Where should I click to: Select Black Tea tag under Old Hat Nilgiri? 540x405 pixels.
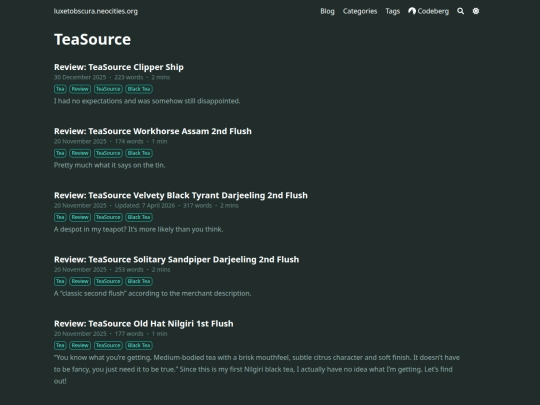point(139,345)
